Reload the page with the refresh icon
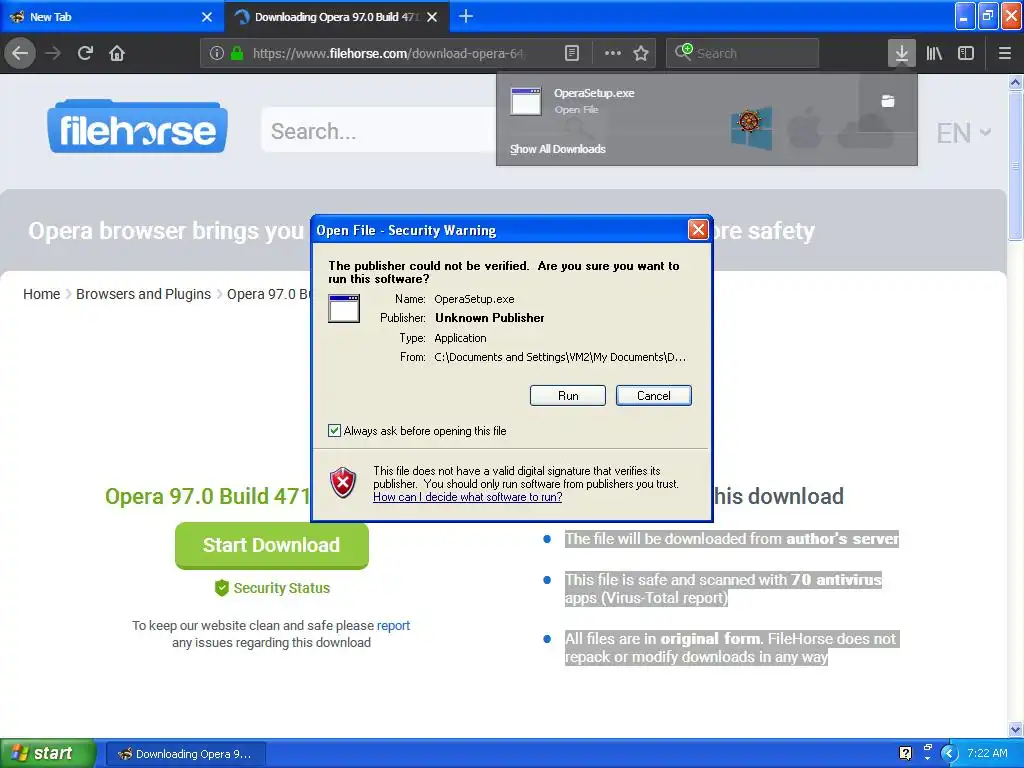 85,53
